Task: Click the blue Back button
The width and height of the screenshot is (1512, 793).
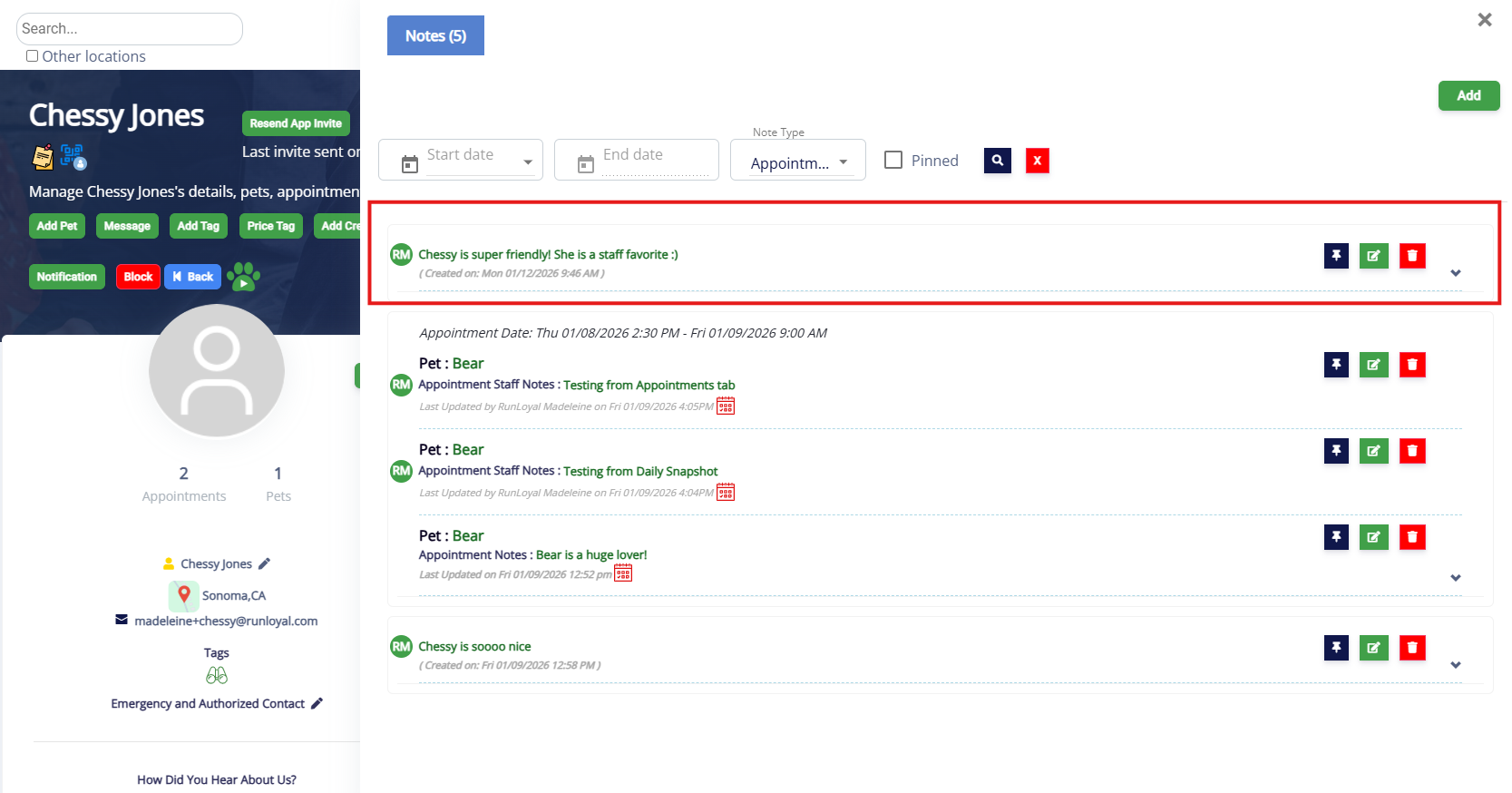Action: coord(193,277)
